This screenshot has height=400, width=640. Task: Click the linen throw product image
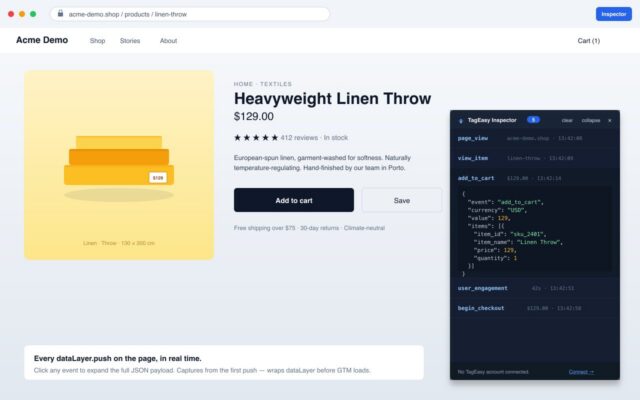(x=119, y=165)
